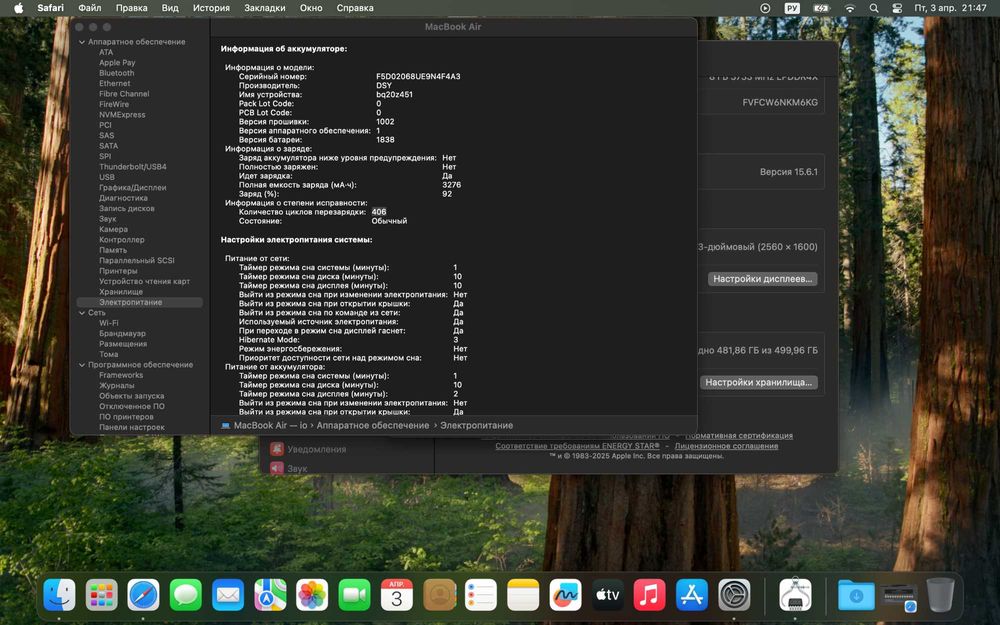Open System Settings gear in the Dock
1000x625 pixels.
(734, 595)
